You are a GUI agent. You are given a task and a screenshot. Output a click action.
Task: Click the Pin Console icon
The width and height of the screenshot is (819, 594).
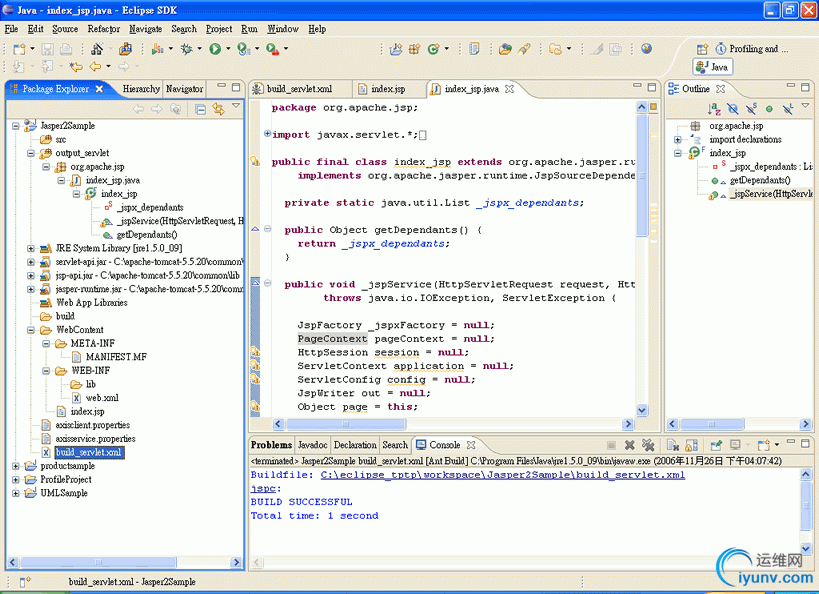point(716,445)
